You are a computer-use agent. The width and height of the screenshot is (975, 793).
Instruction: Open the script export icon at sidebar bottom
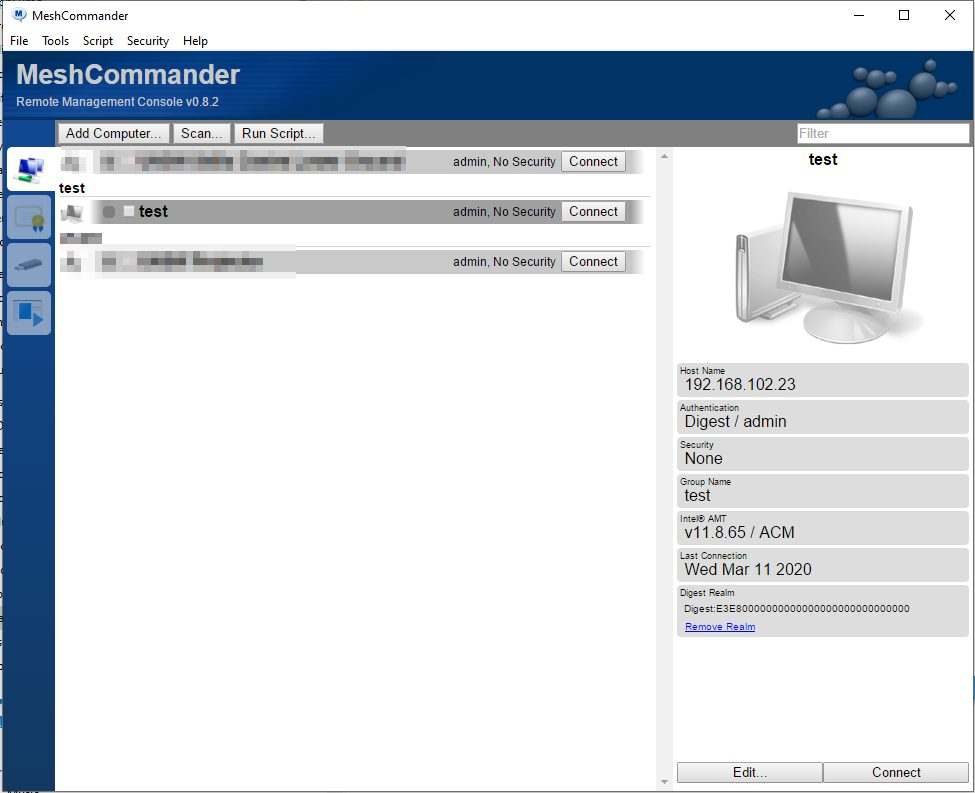29,313
